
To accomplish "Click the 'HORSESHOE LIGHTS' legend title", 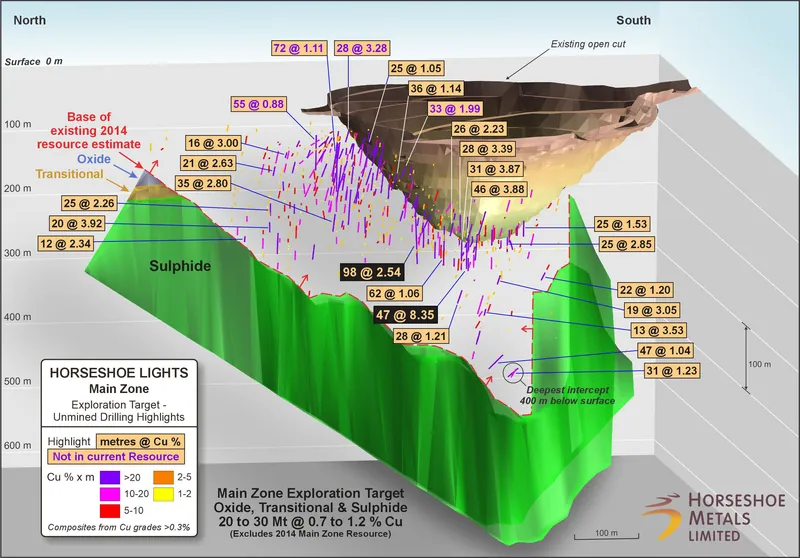I will pyautogui.click(x=119, y=373).
